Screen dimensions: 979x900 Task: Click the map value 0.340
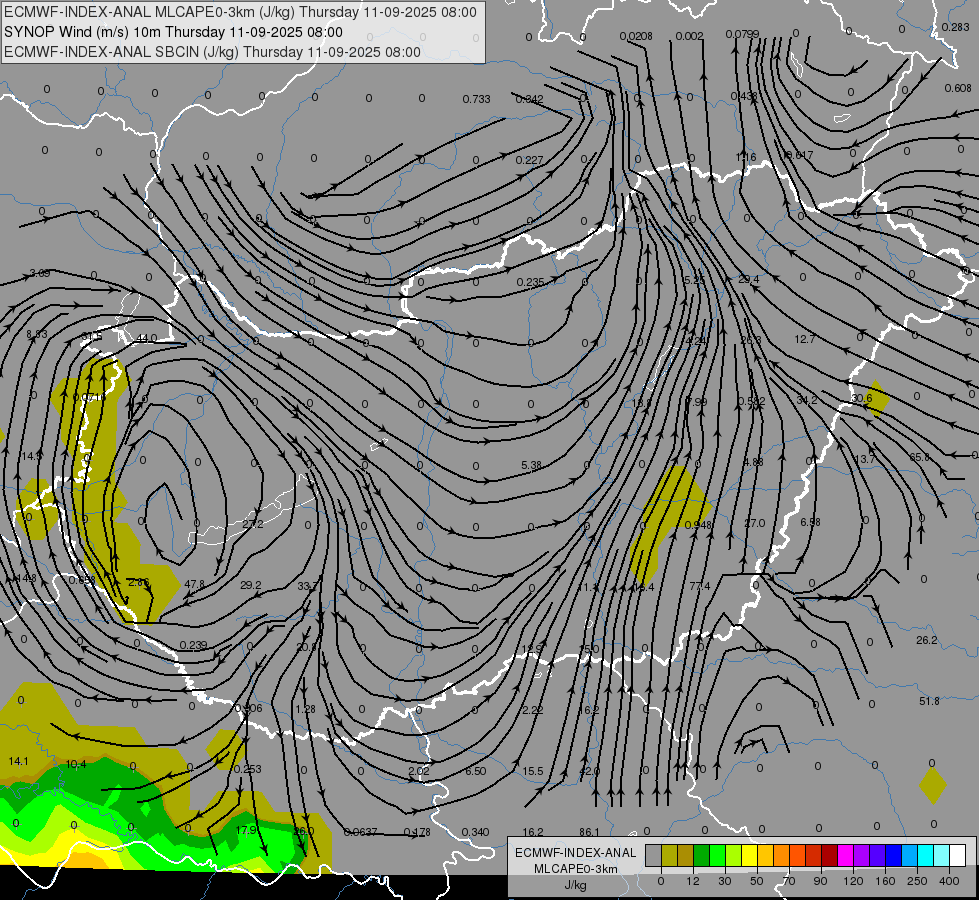[x=475, y=832]
